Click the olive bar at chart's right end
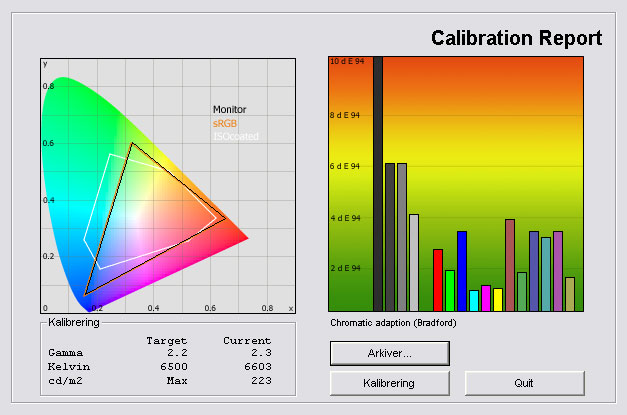The image size is (627, 415). [570, 294]
